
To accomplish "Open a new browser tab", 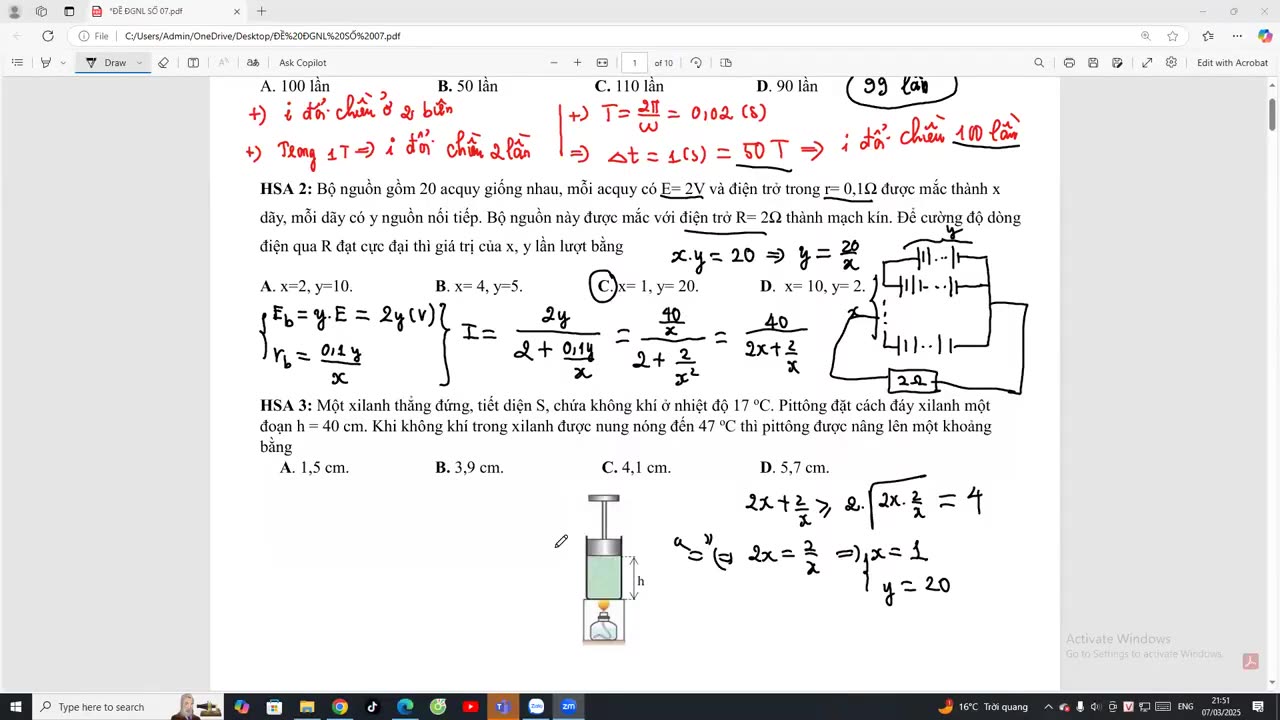I will 261,11.
